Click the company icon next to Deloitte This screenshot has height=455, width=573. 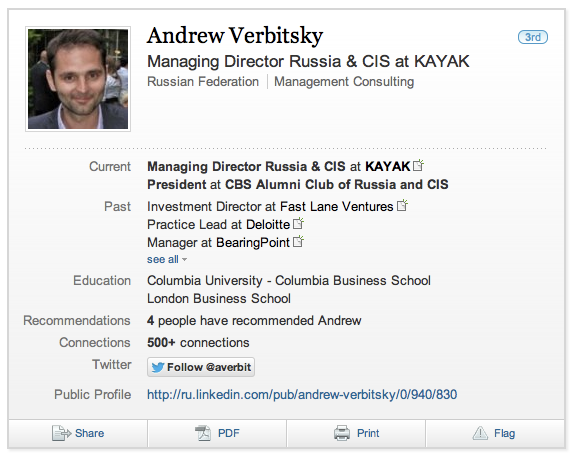click(299, 223)
